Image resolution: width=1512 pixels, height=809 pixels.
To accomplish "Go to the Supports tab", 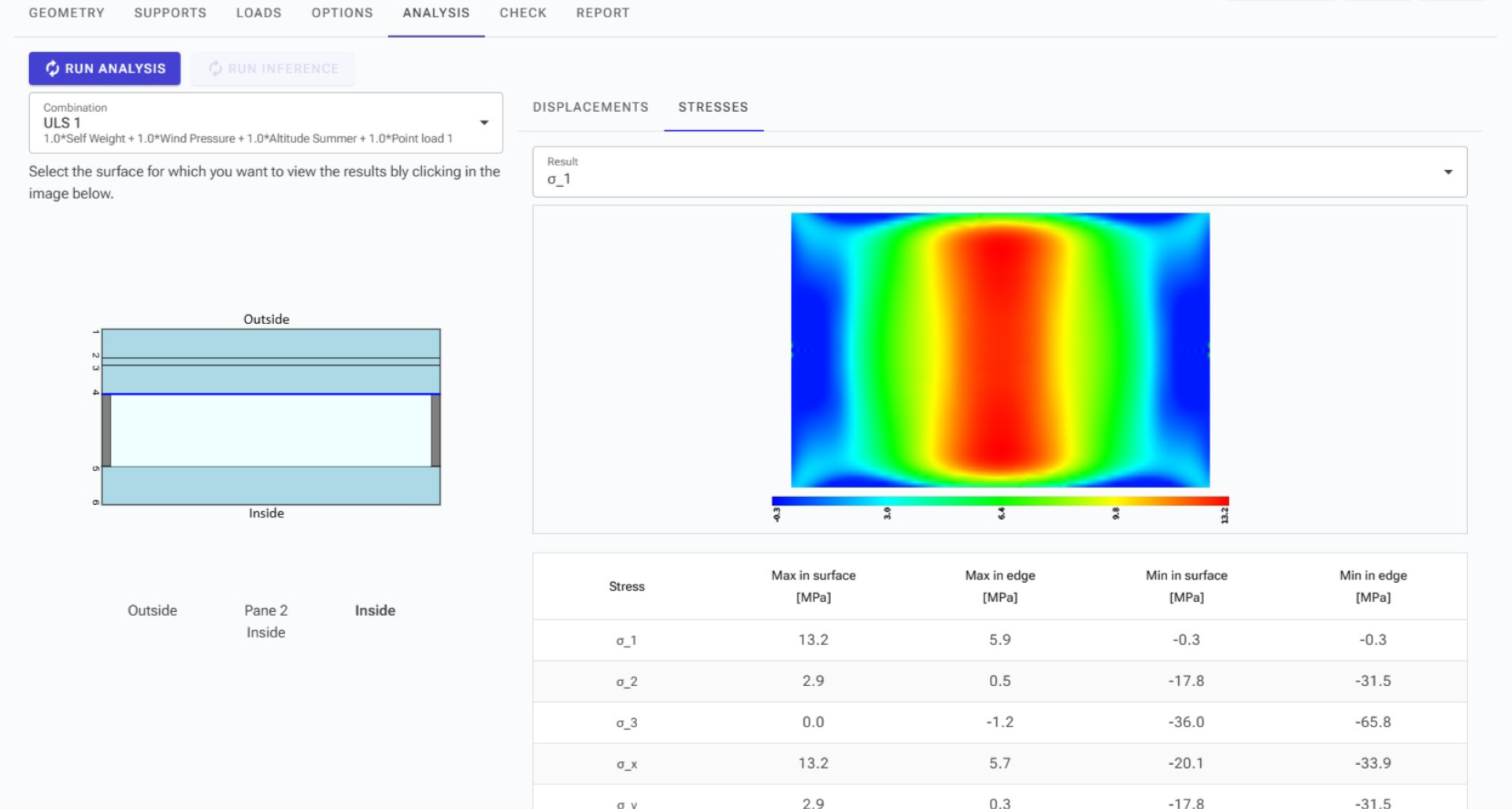I will (x=170, y=13).
